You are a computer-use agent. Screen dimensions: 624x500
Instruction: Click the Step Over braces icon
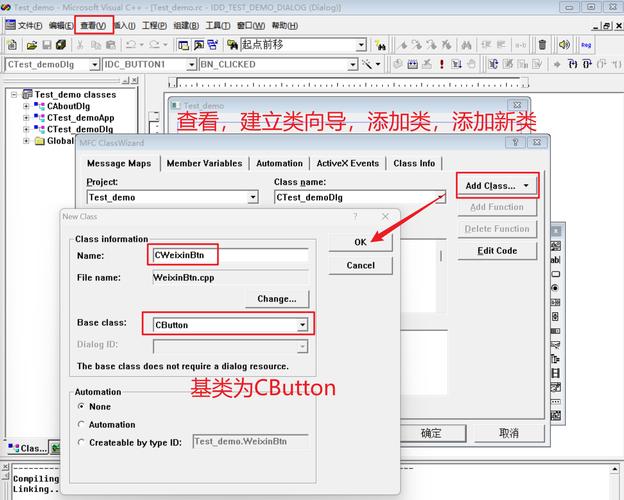click(x=587, y=64)
